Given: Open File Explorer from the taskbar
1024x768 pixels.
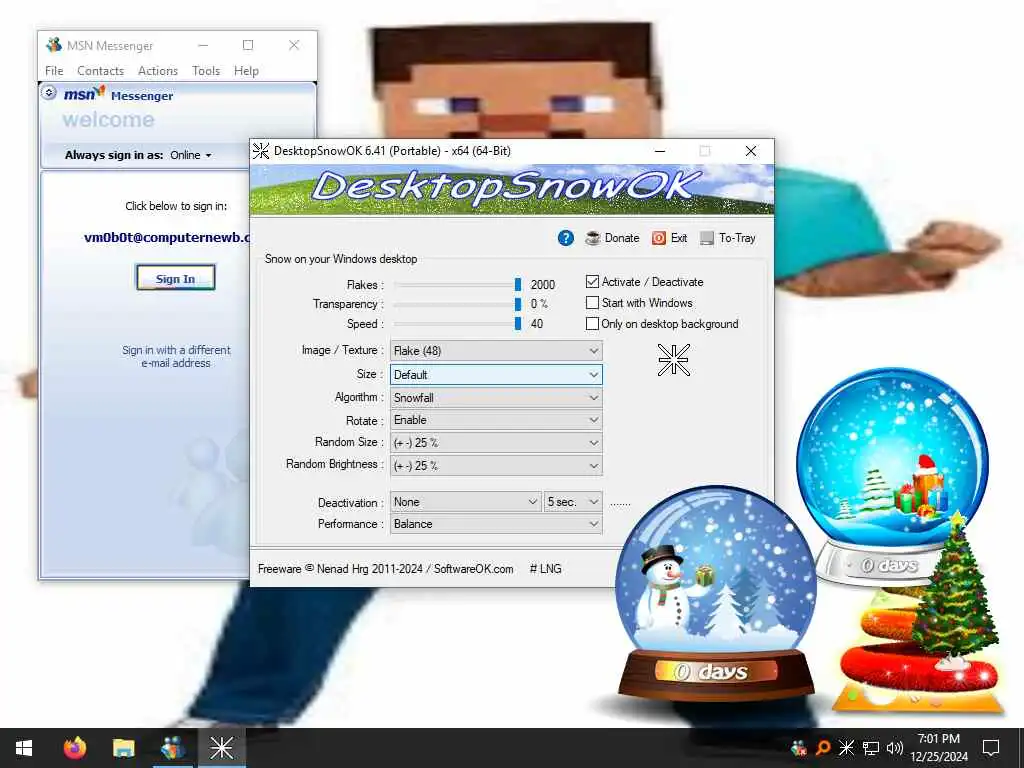Looking at the screenshot, I should pos(123,748).
